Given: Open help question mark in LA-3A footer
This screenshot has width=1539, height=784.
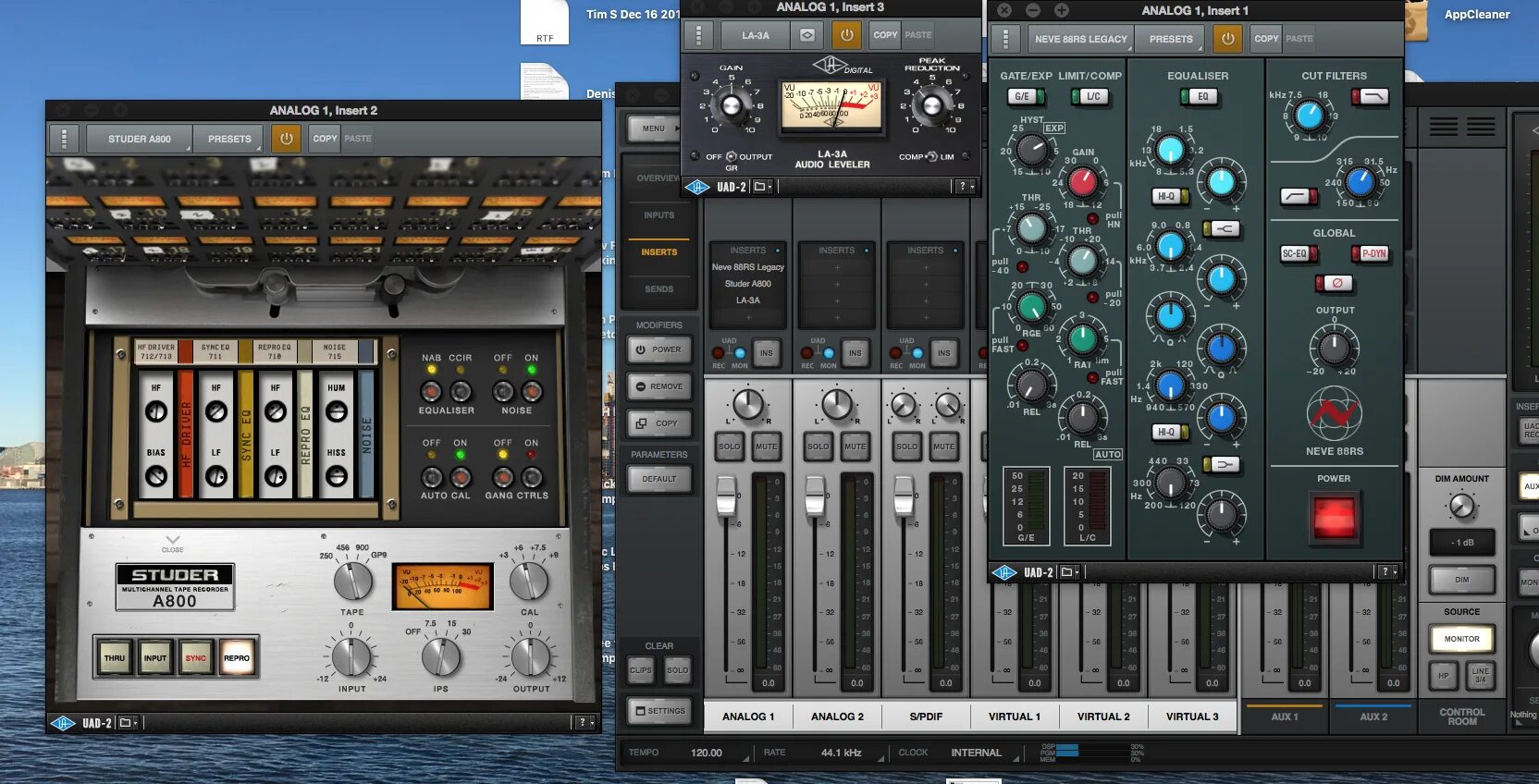Looking at the screenshot, I should (x=963, y=187).
